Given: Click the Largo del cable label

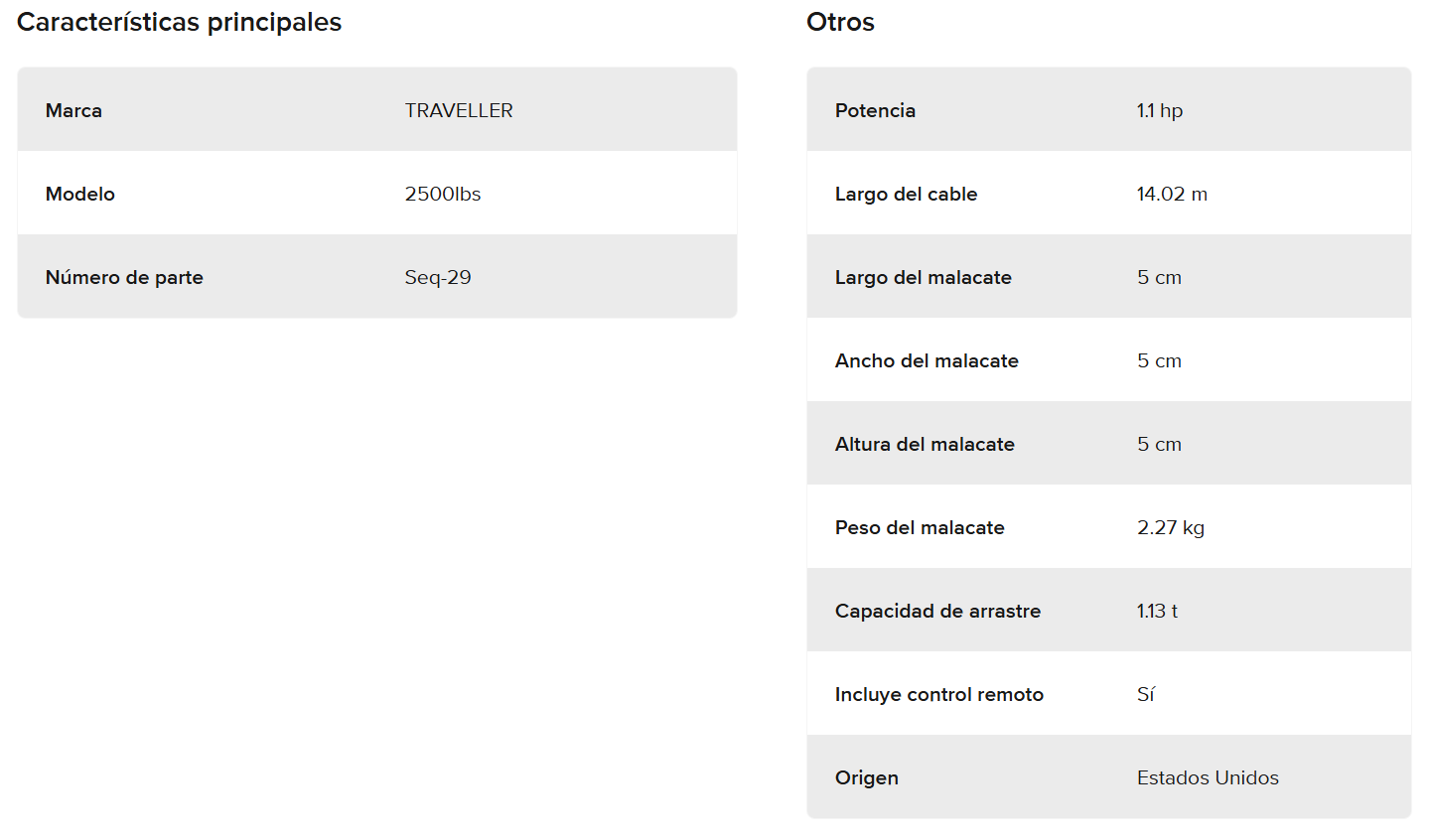Looking at the screenshot, I should (906, 194).
